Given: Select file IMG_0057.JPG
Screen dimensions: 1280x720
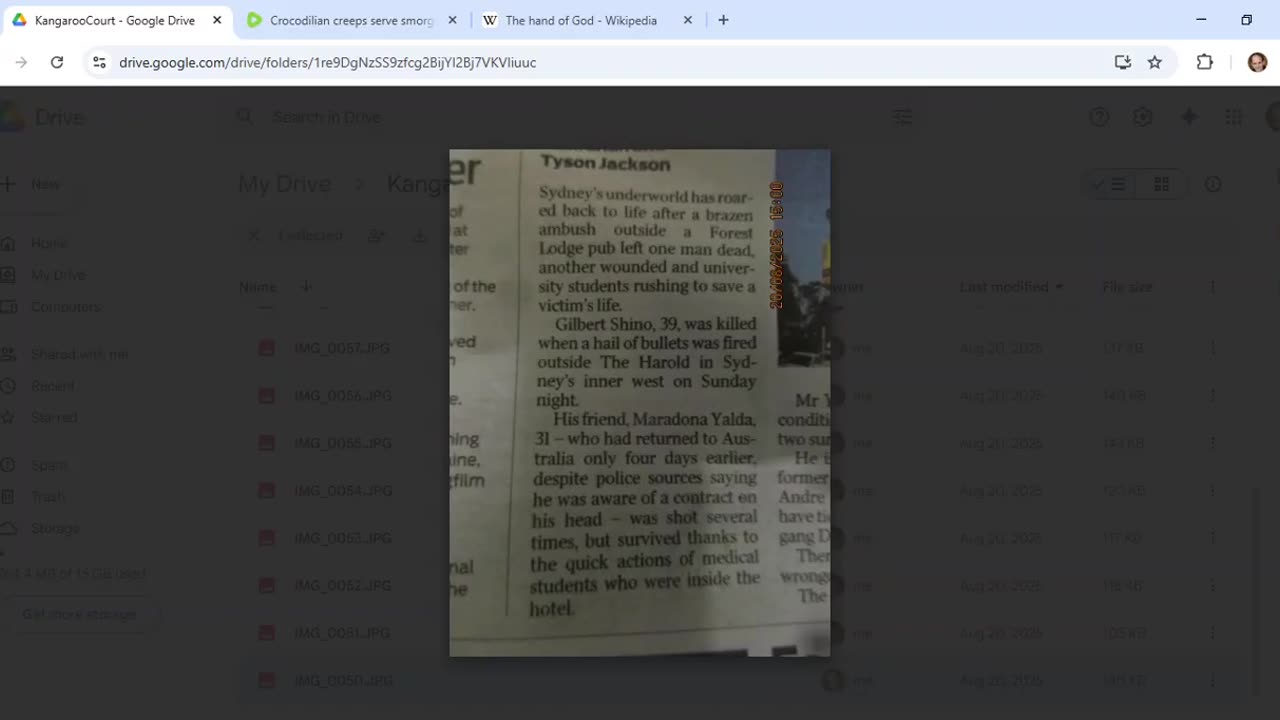Looking at the screenshot, I should pos(342,348).
